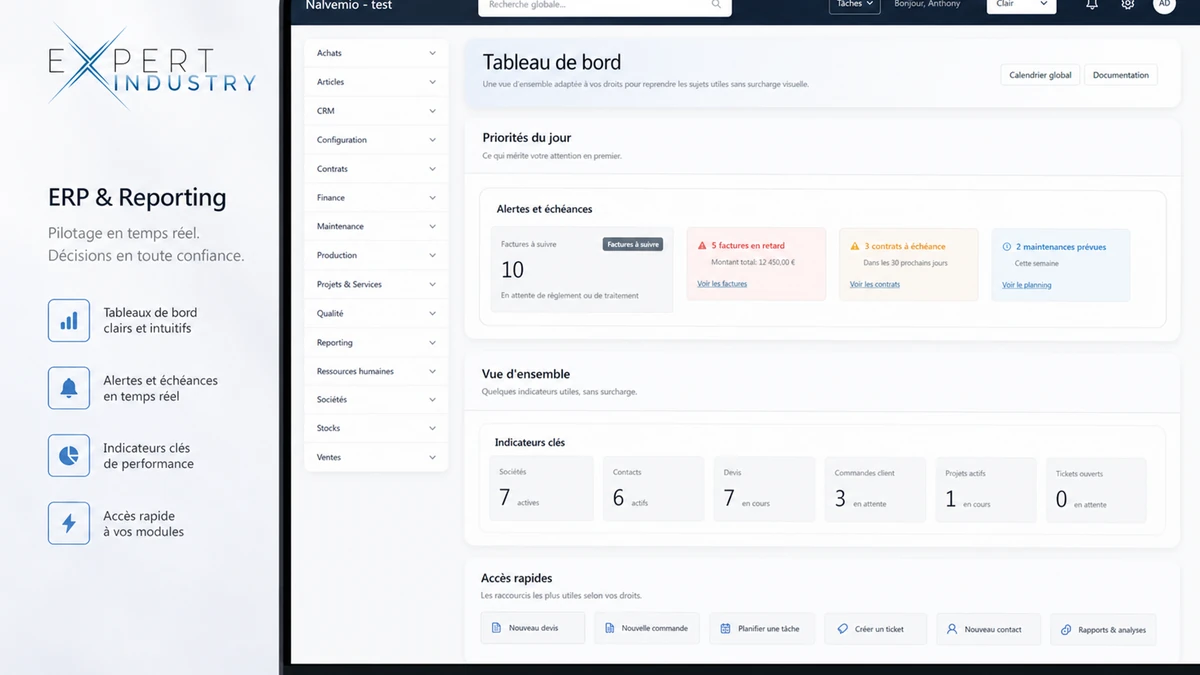Click the Nouveau contact button

[x=989, y=629]
